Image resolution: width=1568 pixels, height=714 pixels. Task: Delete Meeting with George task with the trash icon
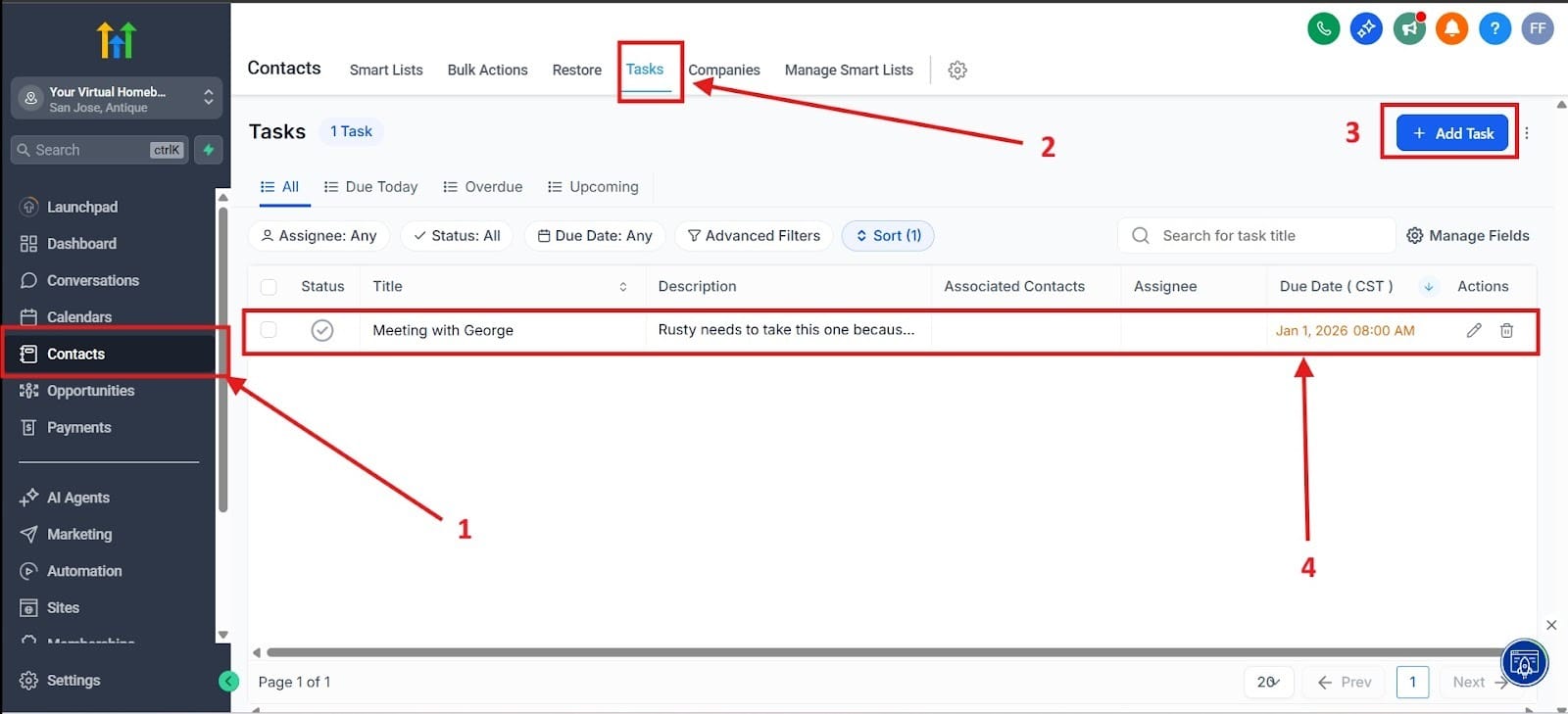(x=1506, y=330)
